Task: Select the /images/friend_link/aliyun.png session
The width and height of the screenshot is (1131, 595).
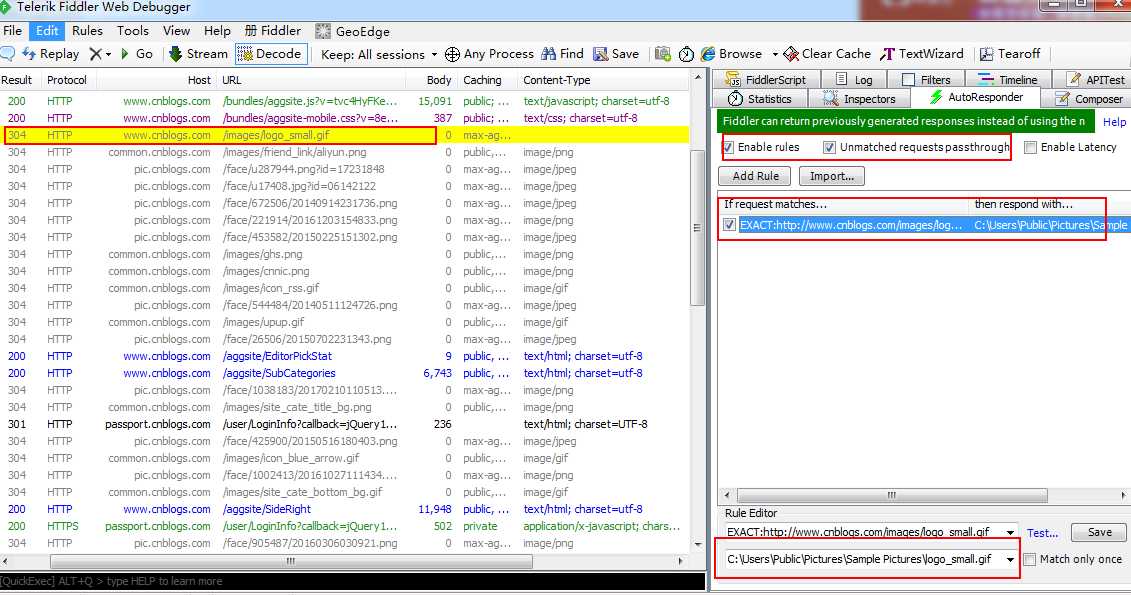Action: click(345, 152)
